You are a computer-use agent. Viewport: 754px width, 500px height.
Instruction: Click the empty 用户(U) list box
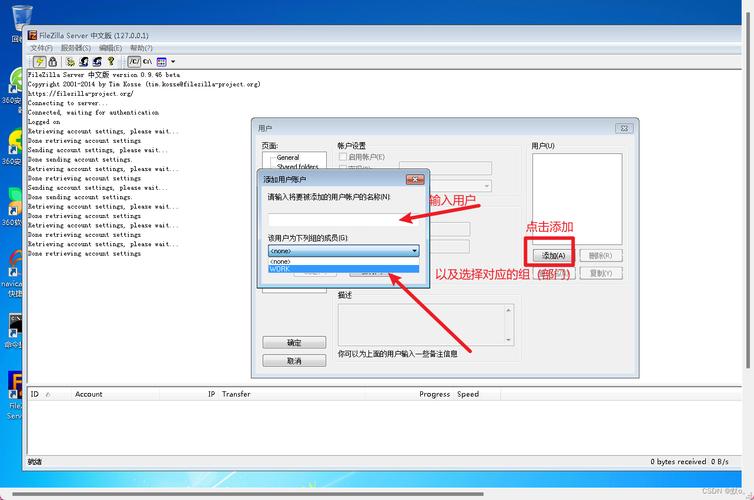pos(577,199)
